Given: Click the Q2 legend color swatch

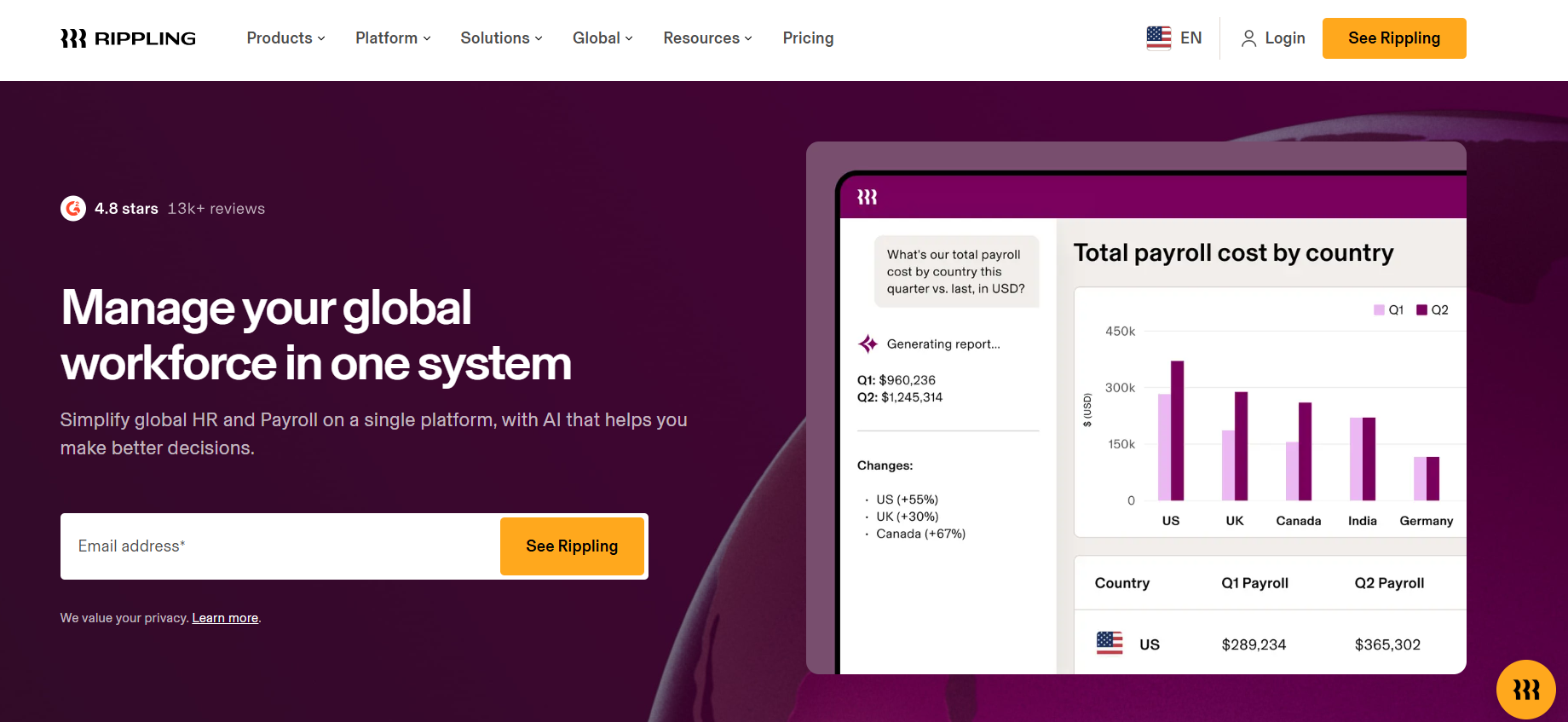Looking at the screenshot, I should (1421, 310).
